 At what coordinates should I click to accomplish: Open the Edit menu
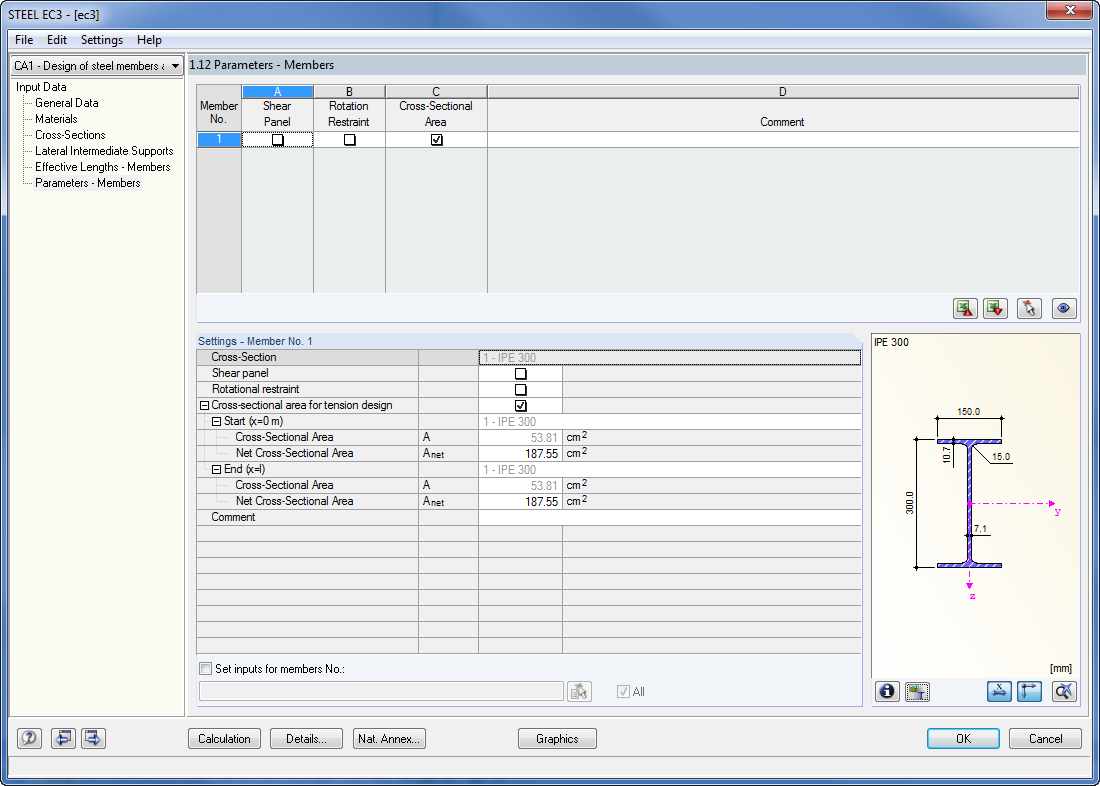(57, 40)
